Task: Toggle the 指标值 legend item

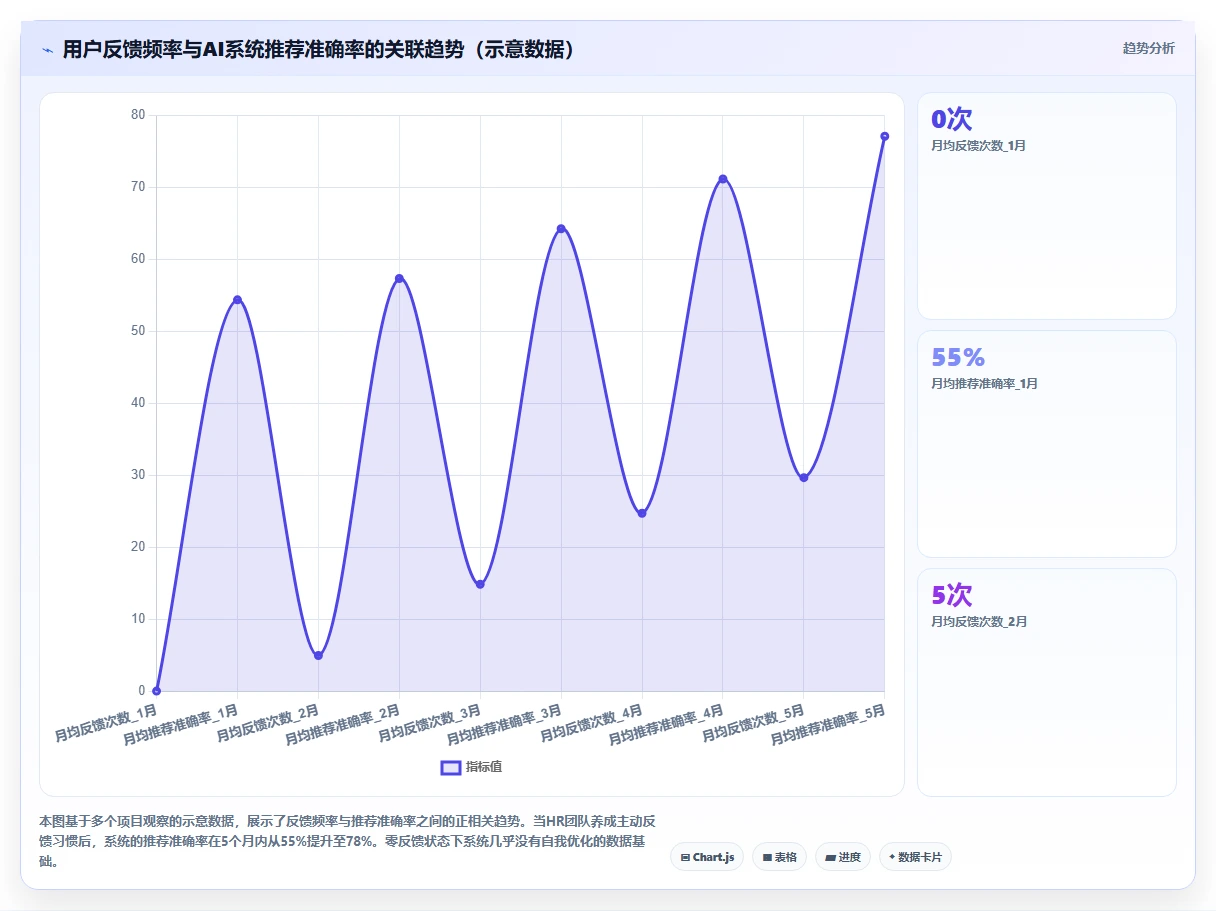Action: click(x=471, y=767)
